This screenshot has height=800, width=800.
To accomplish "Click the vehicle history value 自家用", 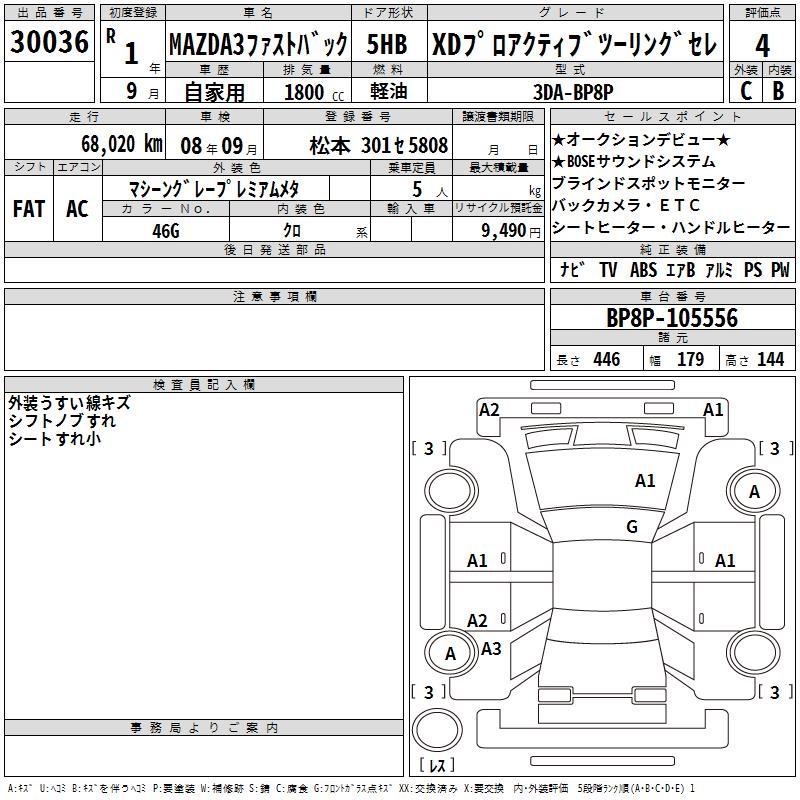I will tap(214, 92).
